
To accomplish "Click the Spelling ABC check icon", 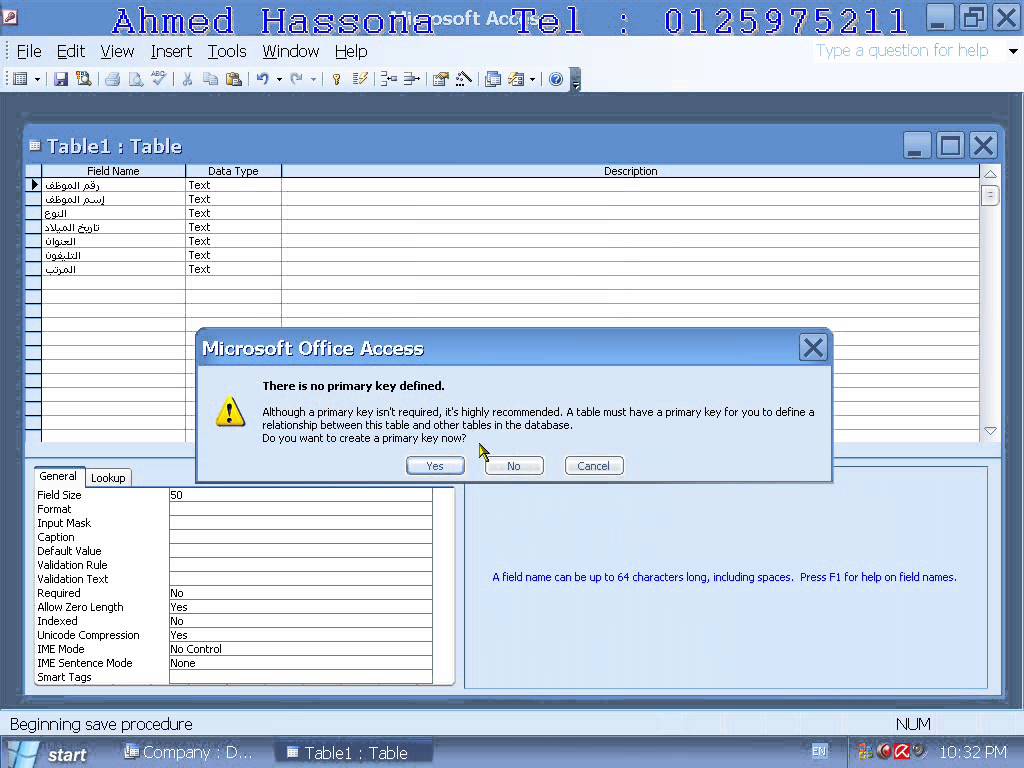I will click(x=159, y=79).
